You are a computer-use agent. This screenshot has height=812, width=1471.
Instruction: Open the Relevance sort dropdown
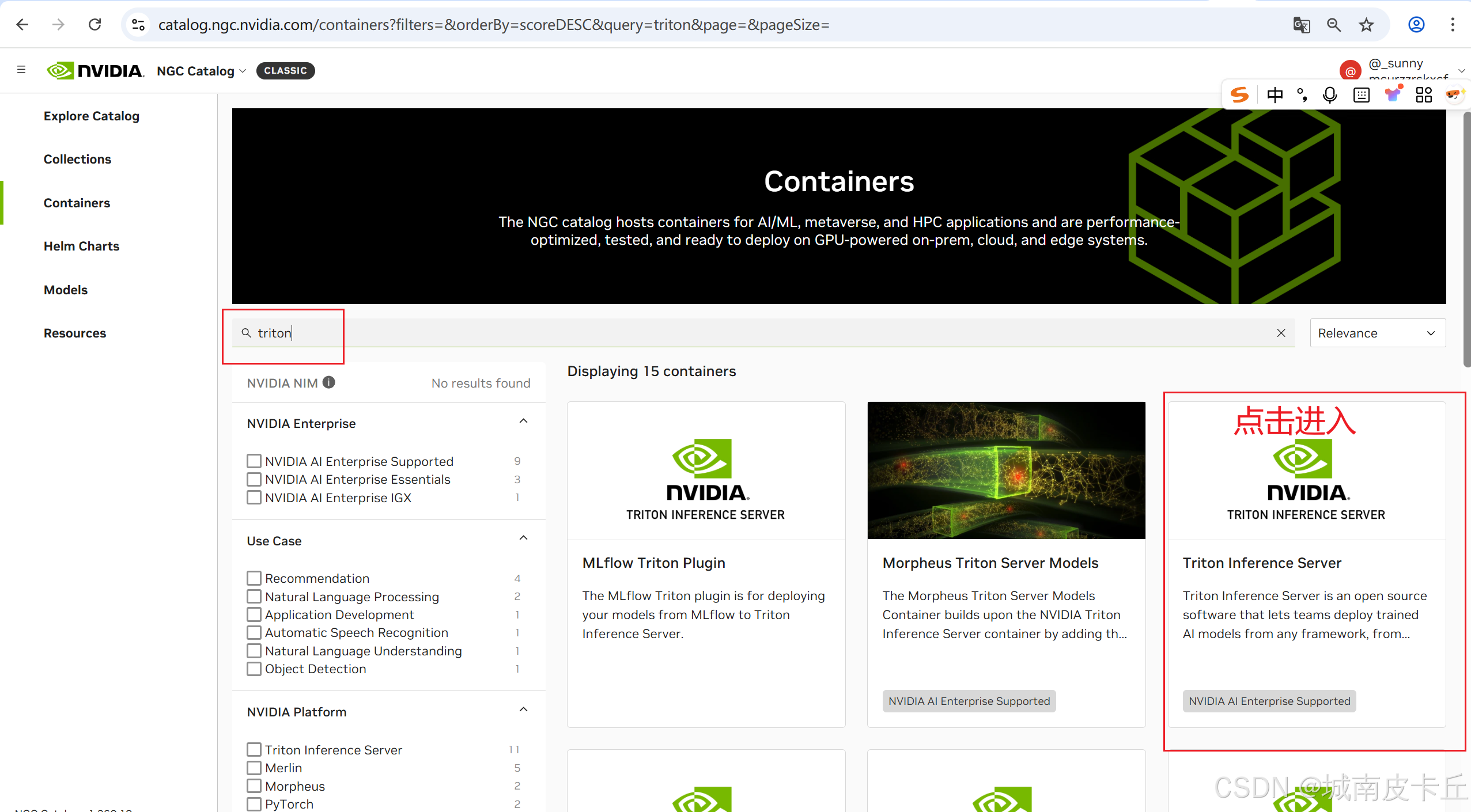click(x=1377, y=333)
